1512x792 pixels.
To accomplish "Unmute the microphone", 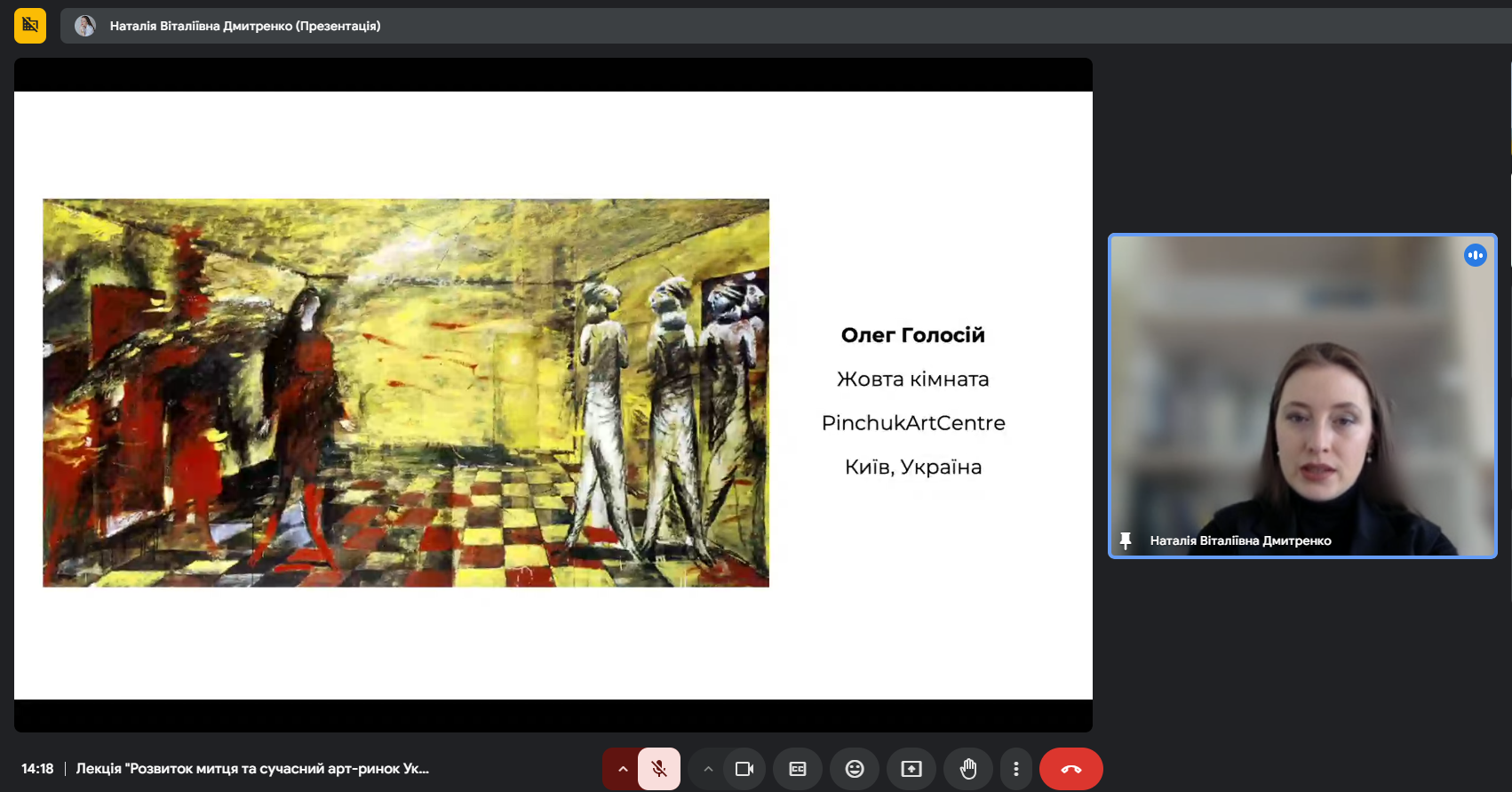I will click(659, 769).
